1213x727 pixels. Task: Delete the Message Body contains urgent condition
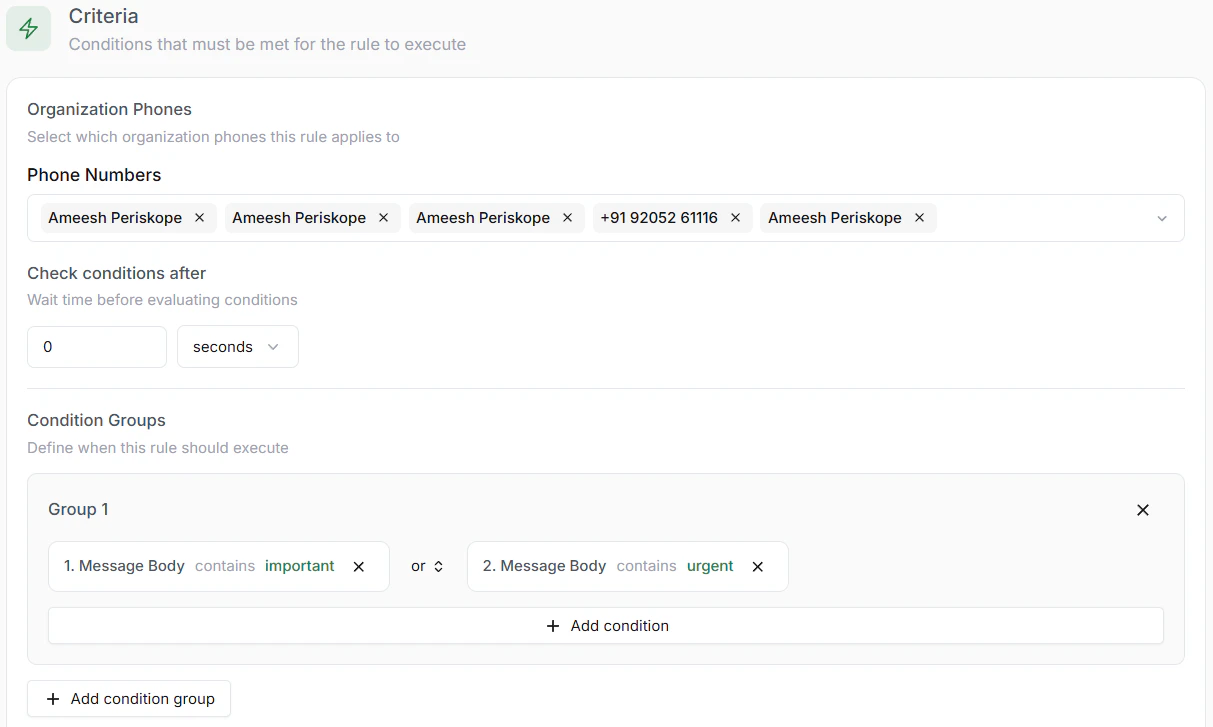tap(757, 566)
